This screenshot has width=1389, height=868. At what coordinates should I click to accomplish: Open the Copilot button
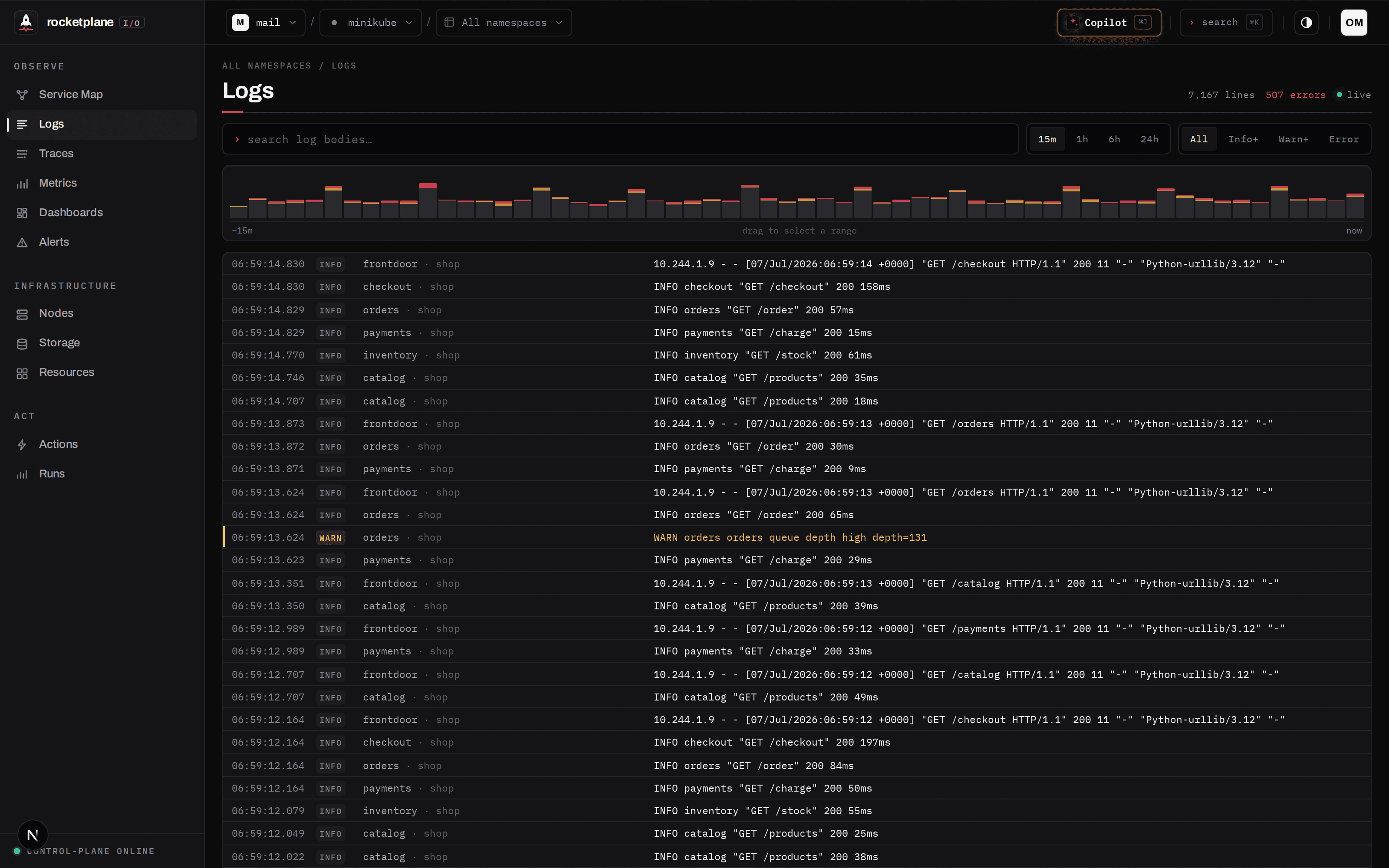(x=1109, y=23)
